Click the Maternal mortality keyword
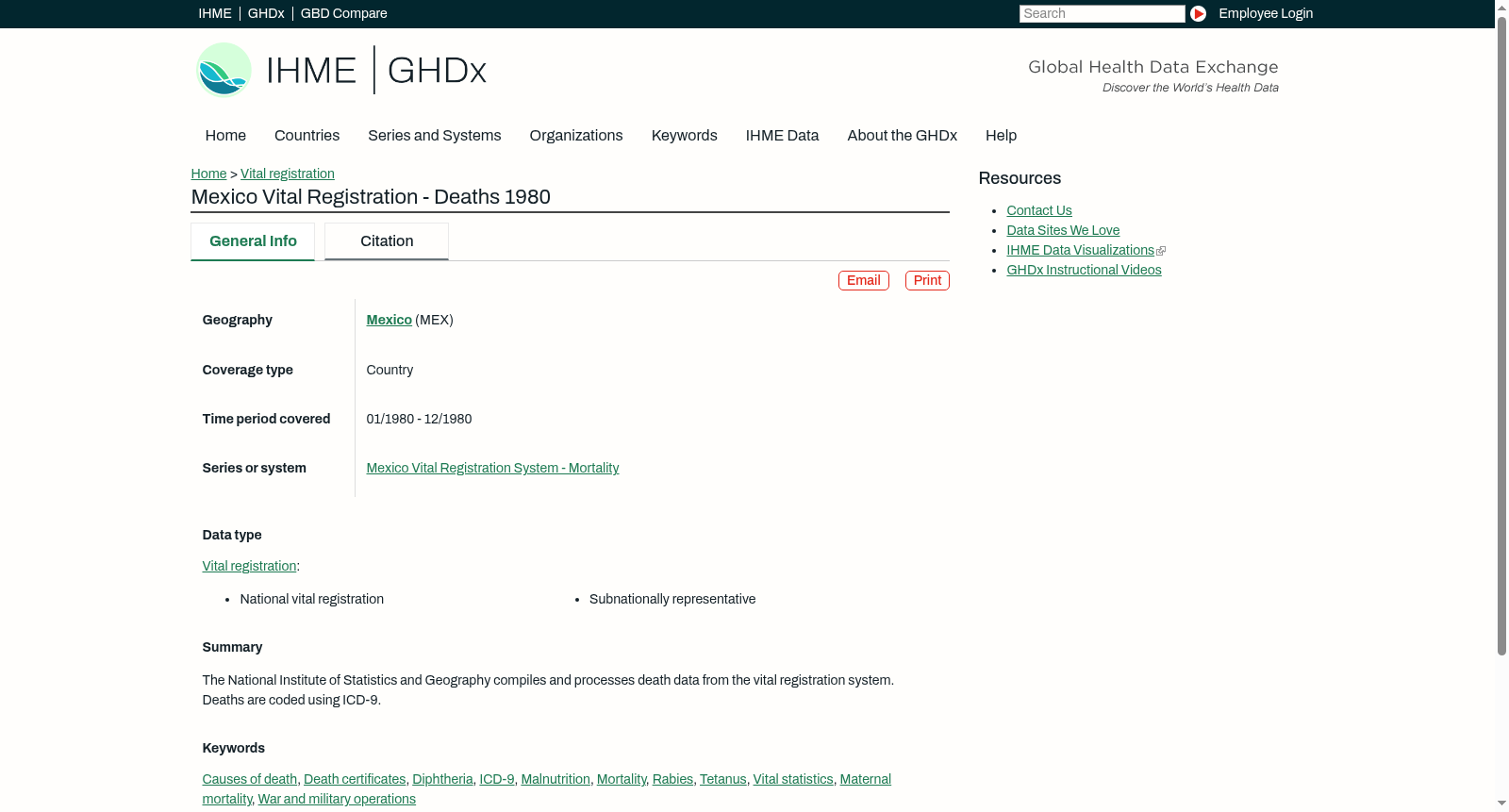The width and height of the screenshot is (1509, 812). click(x=865, y=779)
